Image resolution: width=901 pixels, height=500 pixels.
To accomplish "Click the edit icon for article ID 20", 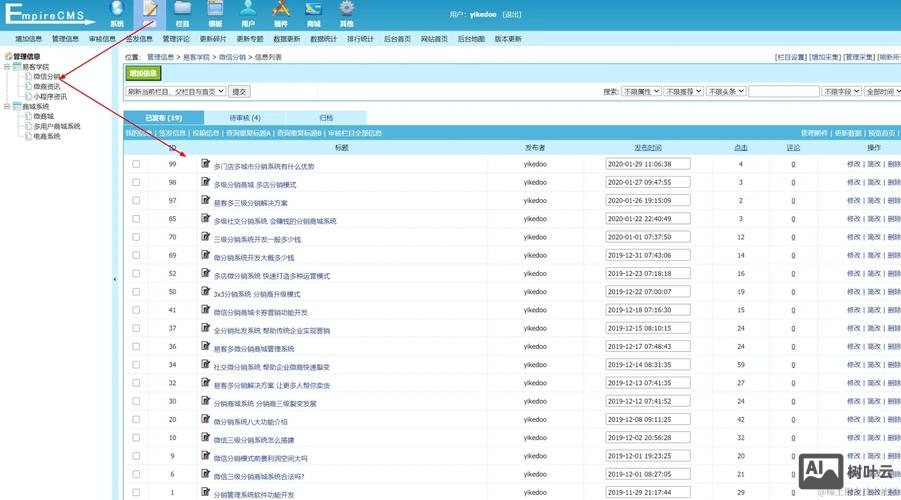I will click(205, 419).
